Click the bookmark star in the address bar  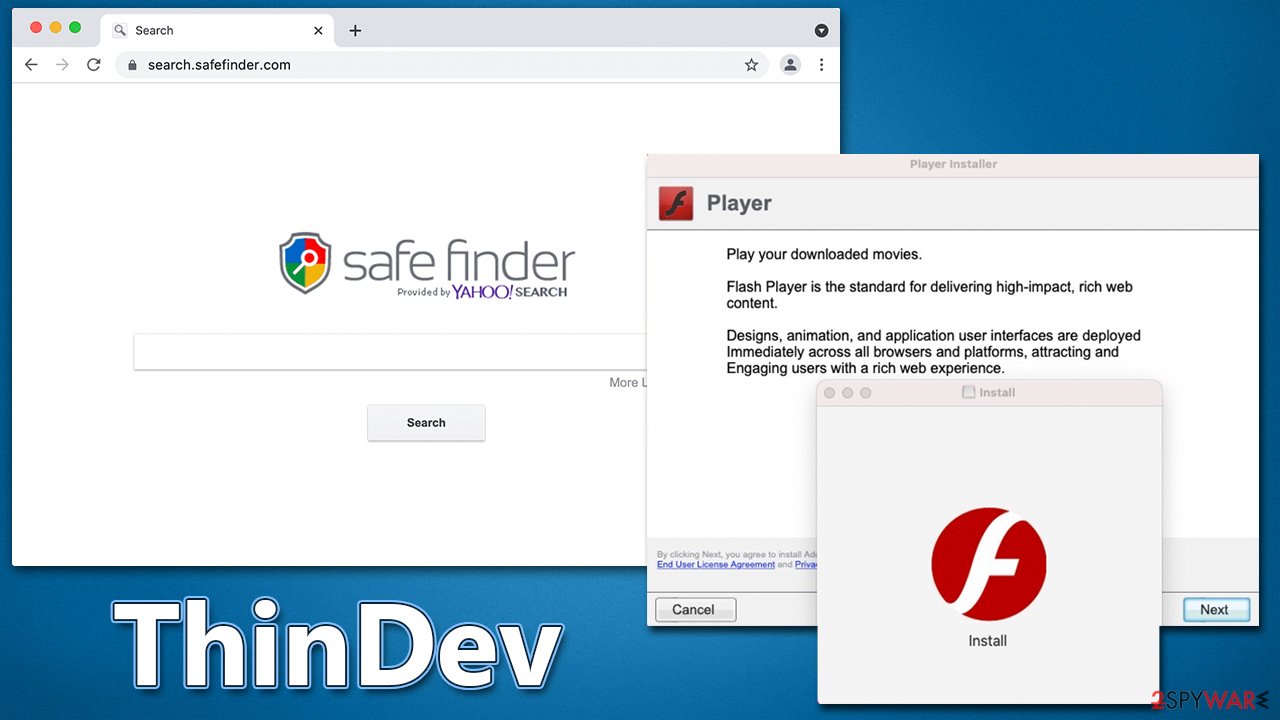click(751, 64)
